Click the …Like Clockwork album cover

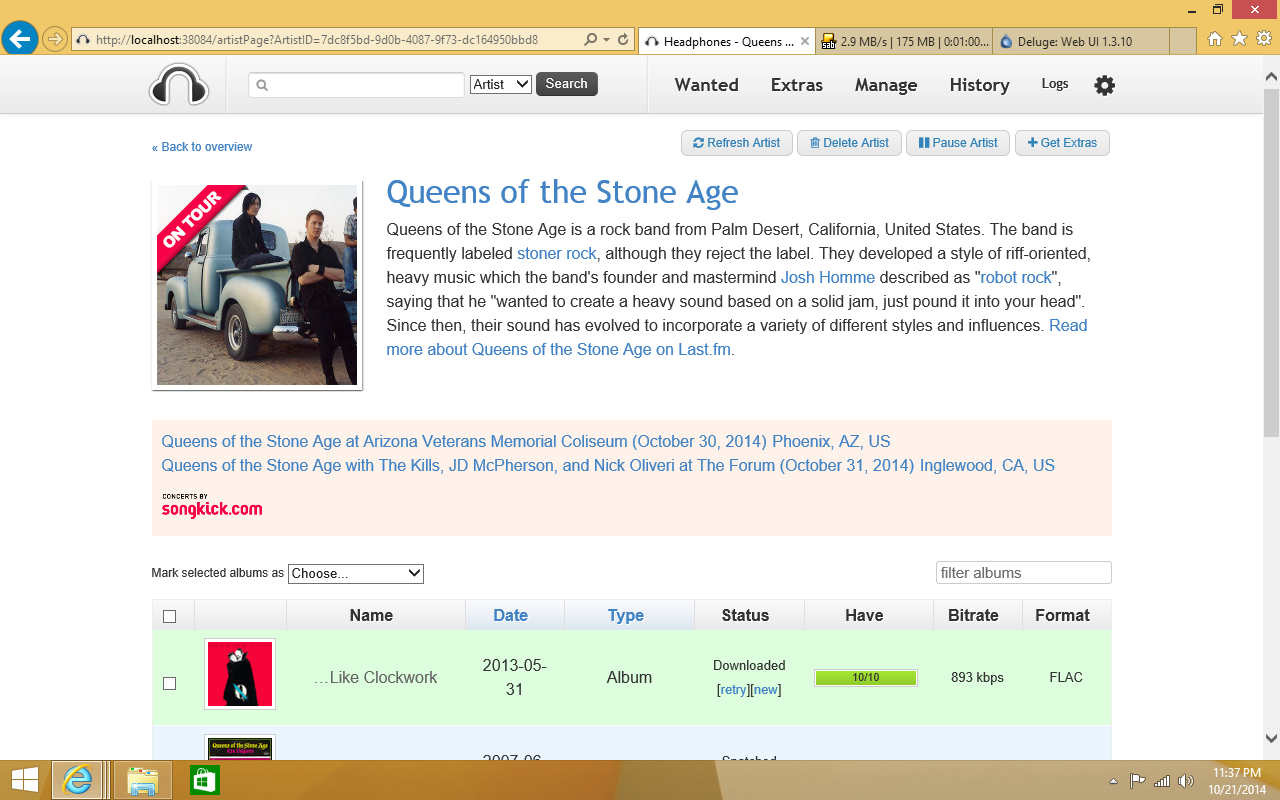tap(240, 674)
